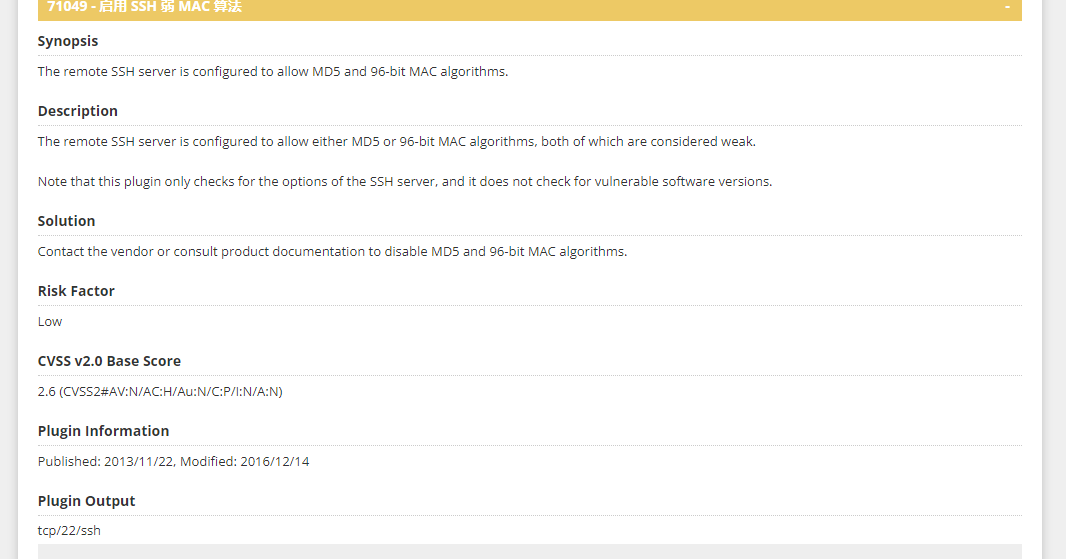Screen dimensions: 1066x559
Task: Click the CVSS v2.0 Base Score heading
Action: (x=109, y=361)
